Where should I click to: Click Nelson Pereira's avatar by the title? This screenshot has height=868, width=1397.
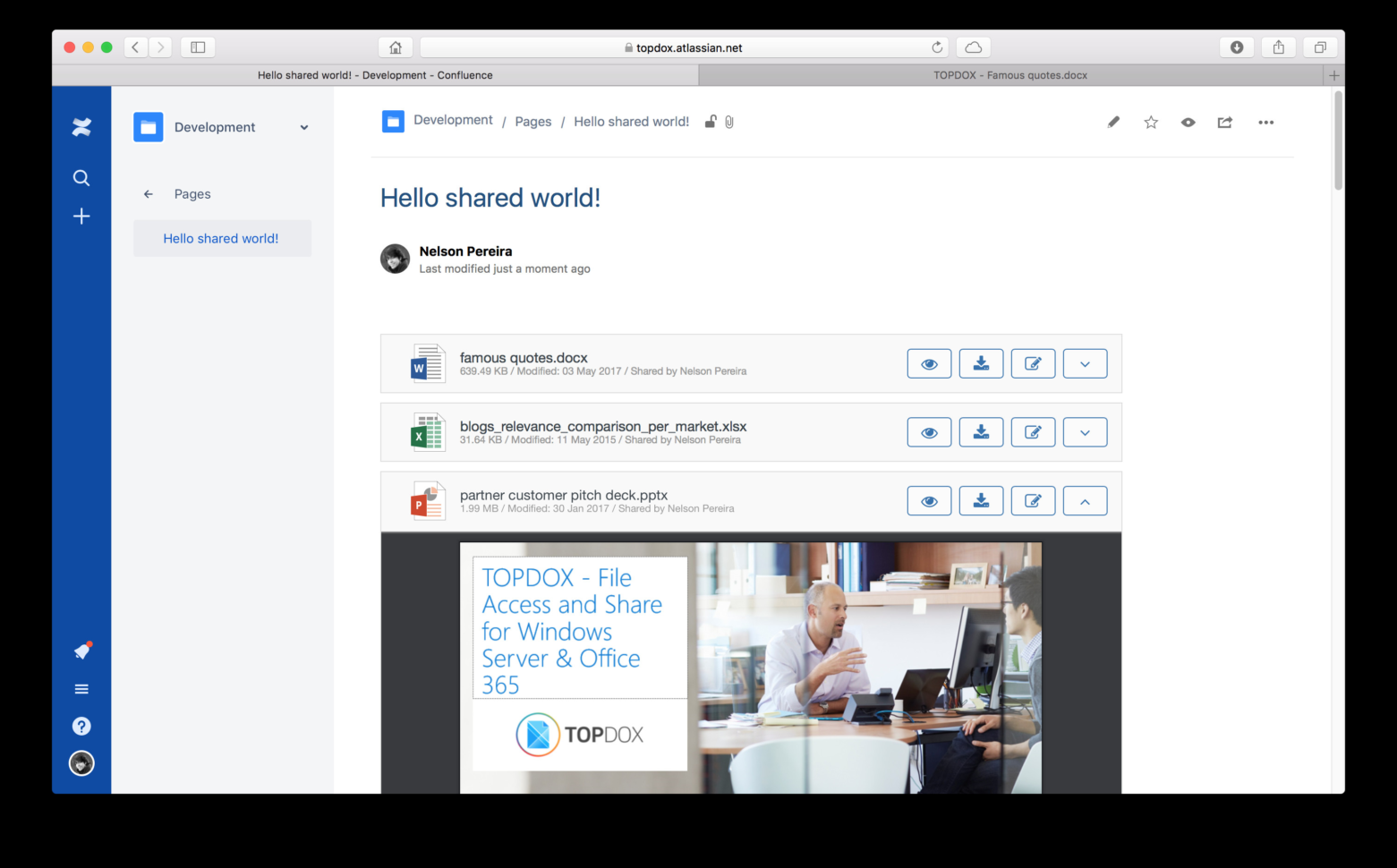pos(395,259)
